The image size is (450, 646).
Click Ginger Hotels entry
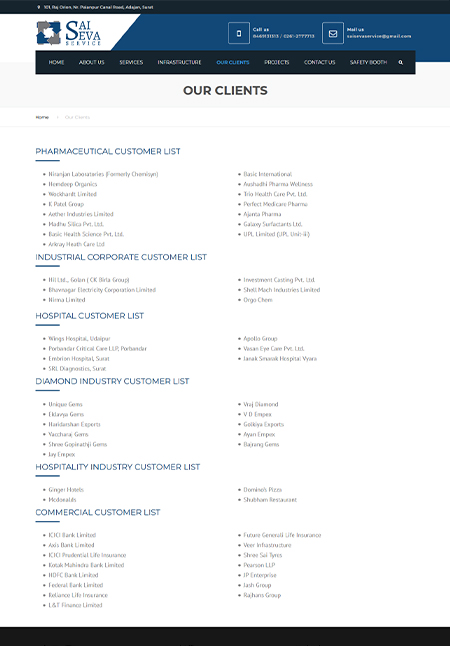click(66, 490)
